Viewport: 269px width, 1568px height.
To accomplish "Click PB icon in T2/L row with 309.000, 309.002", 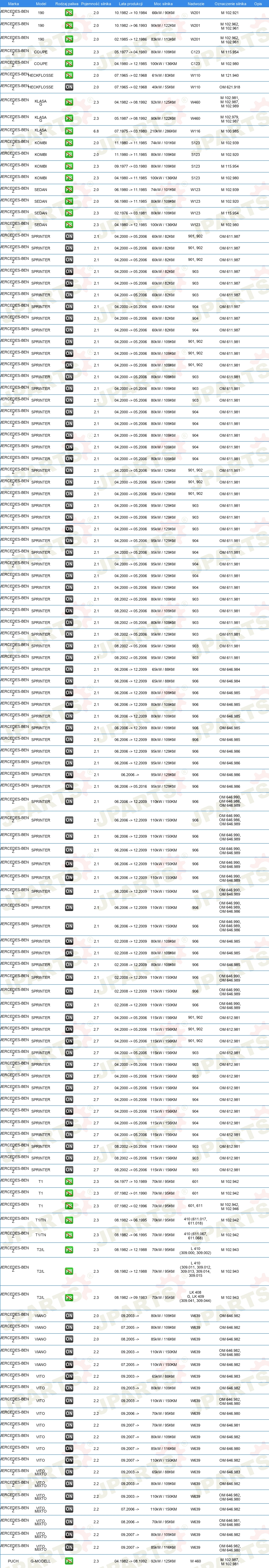I will point(69,1250).
